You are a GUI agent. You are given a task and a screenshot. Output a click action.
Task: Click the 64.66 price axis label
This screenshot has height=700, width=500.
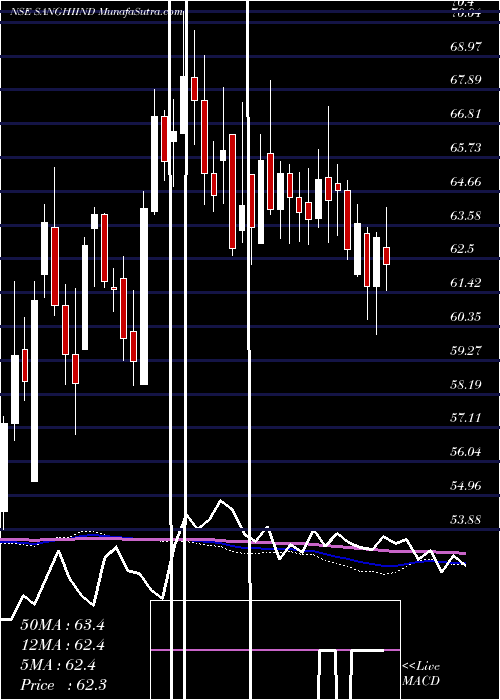(466, 182)
